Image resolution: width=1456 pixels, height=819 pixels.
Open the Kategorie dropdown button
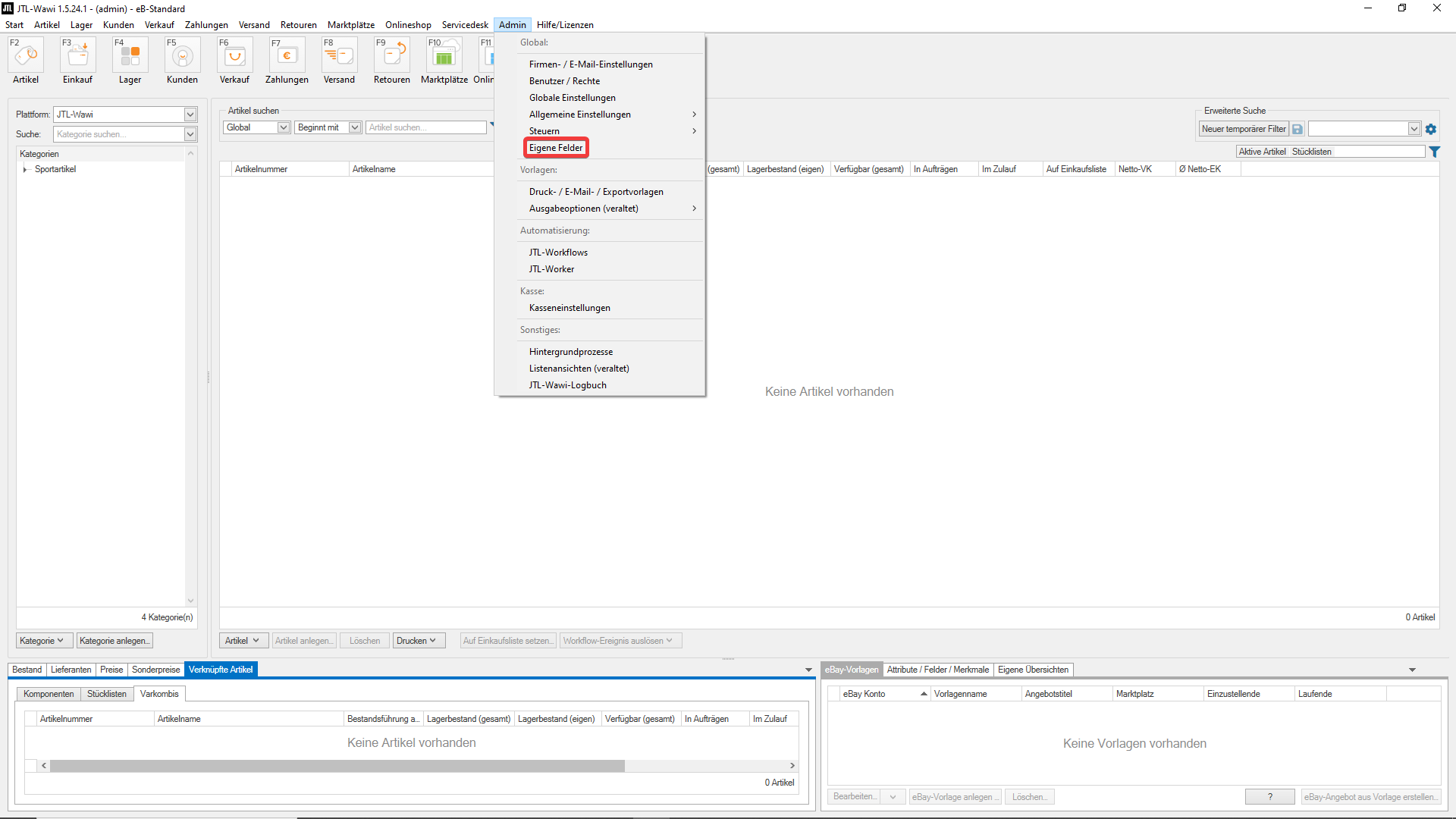(45, 641)
